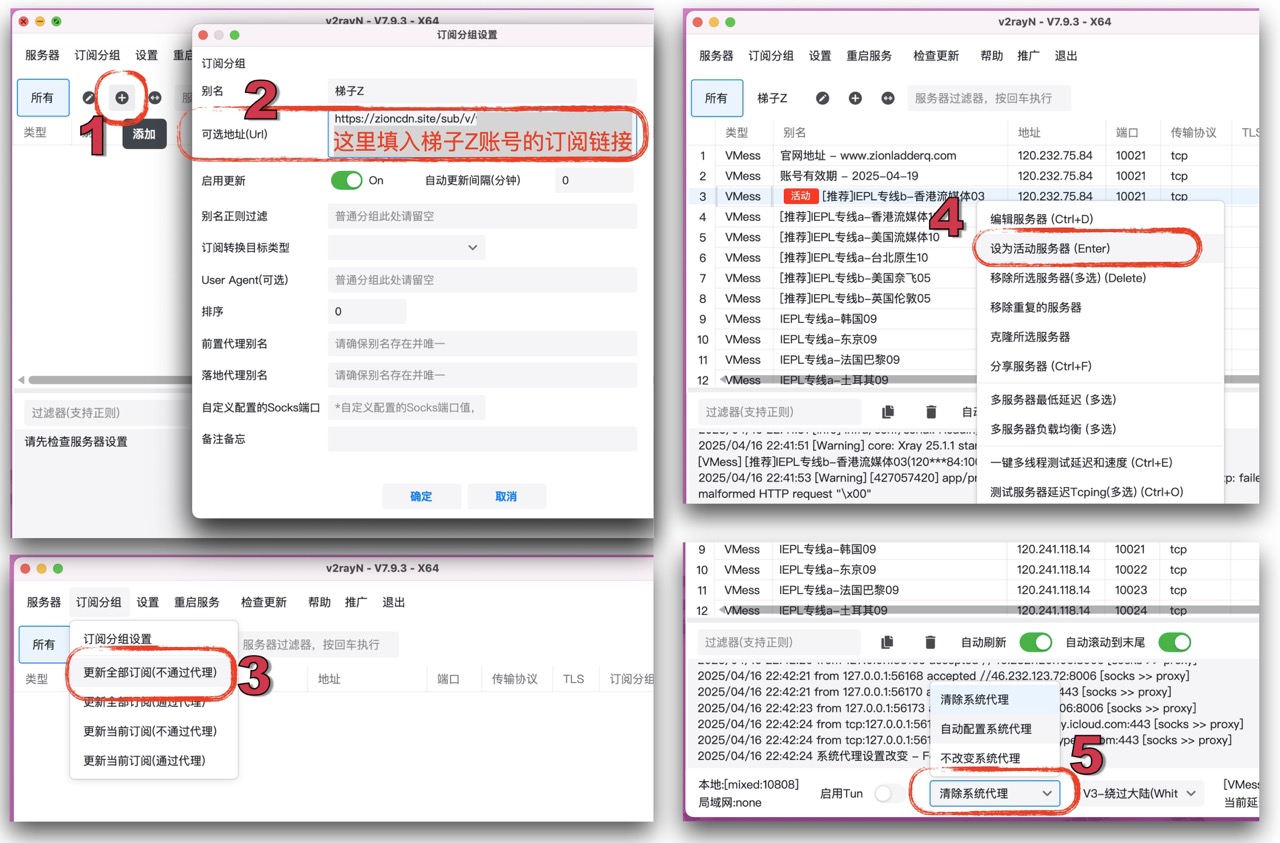Click the pencil icon circled beside number 1
Viewport: 1280px width, 843px height.
click(89, 98)
